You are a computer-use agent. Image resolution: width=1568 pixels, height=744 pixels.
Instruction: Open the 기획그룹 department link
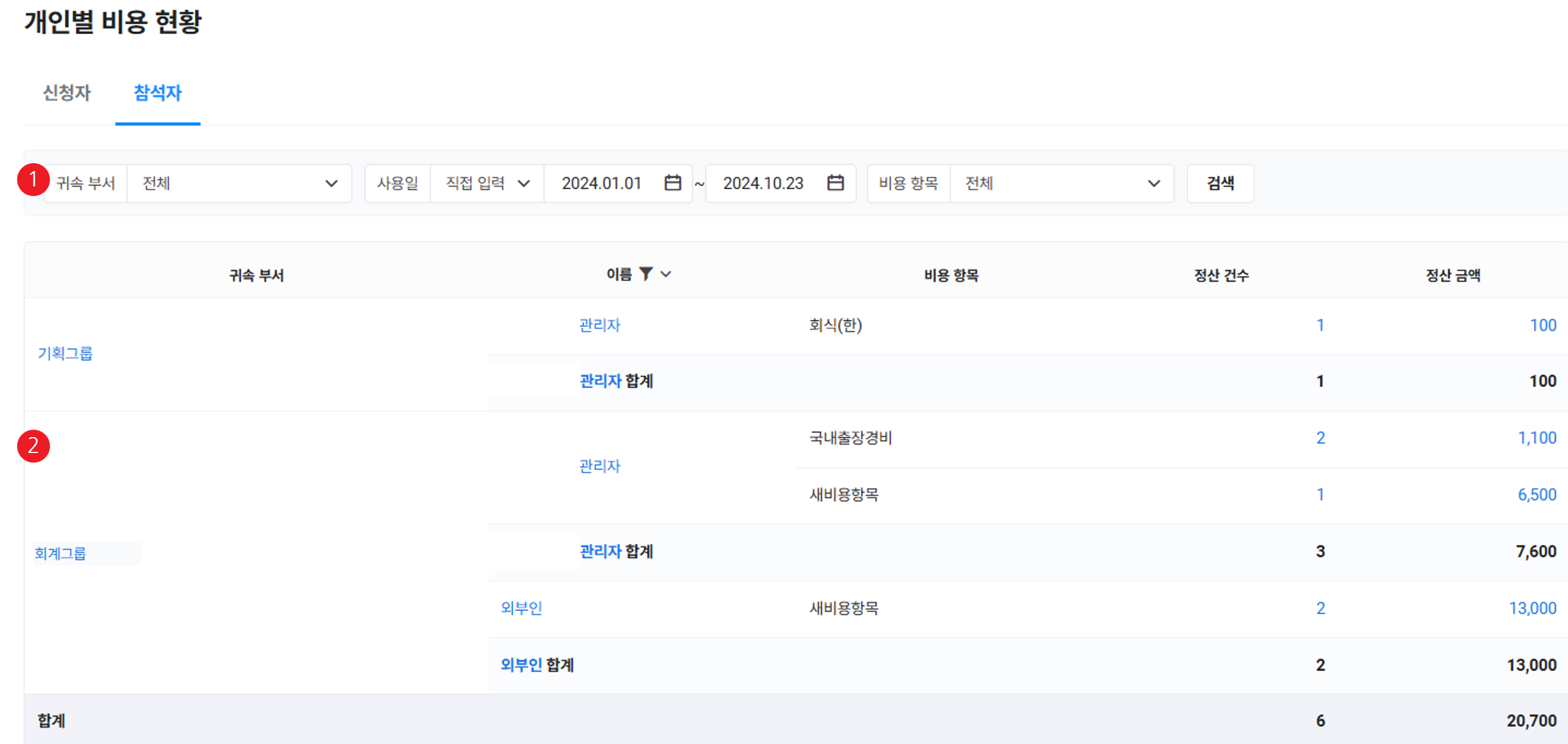(x=65, y=353)
